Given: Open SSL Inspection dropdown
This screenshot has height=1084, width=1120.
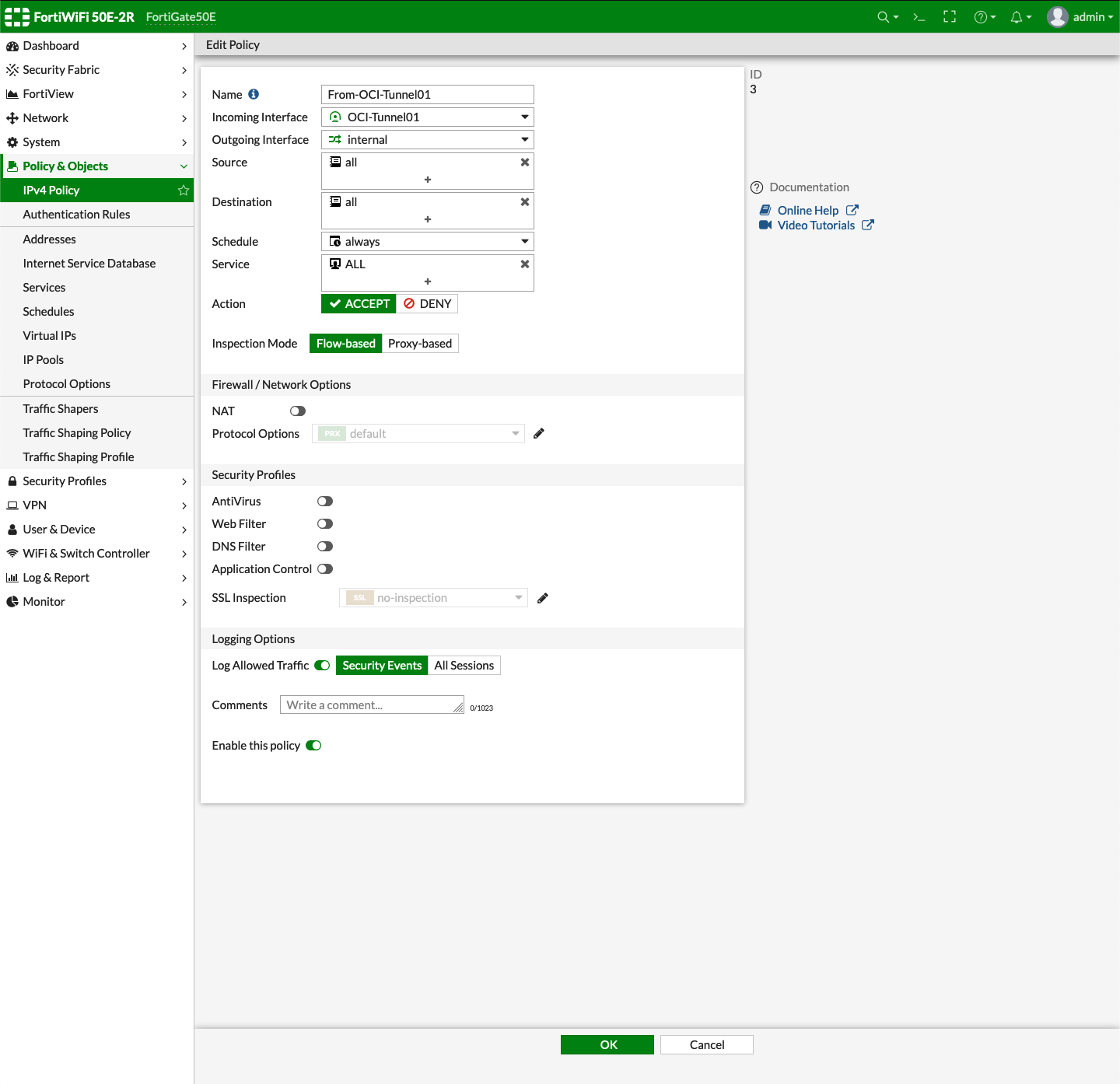Looking at the screenshot, I should pyautogui.click(x=433, y=598).
